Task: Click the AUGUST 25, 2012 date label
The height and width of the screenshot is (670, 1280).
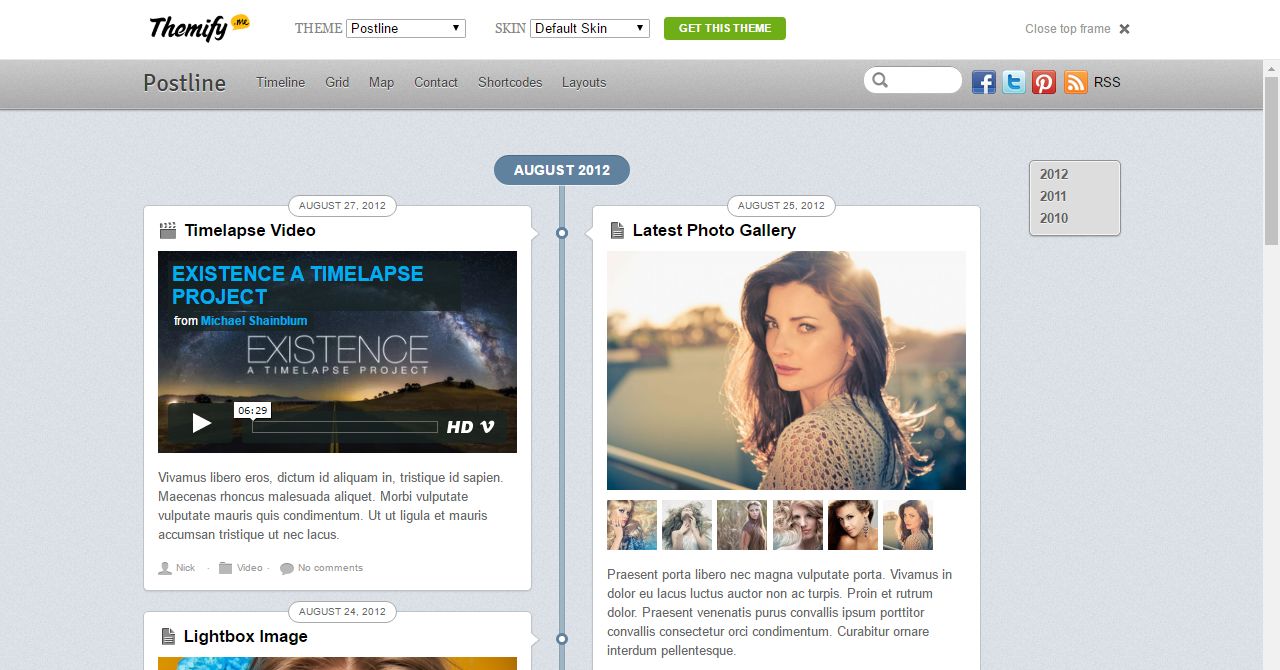Action: tap(781, 206)
